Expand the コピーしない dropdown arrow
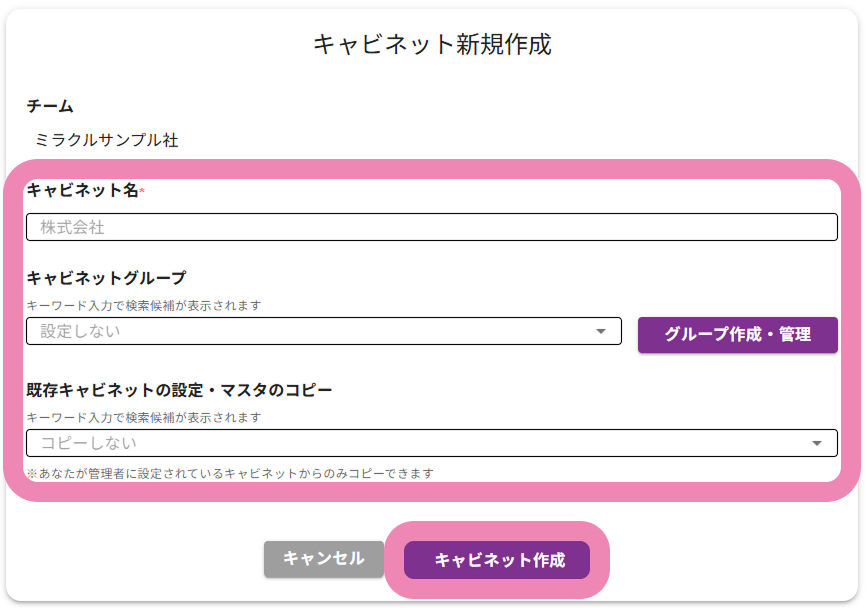 [817, 443]
